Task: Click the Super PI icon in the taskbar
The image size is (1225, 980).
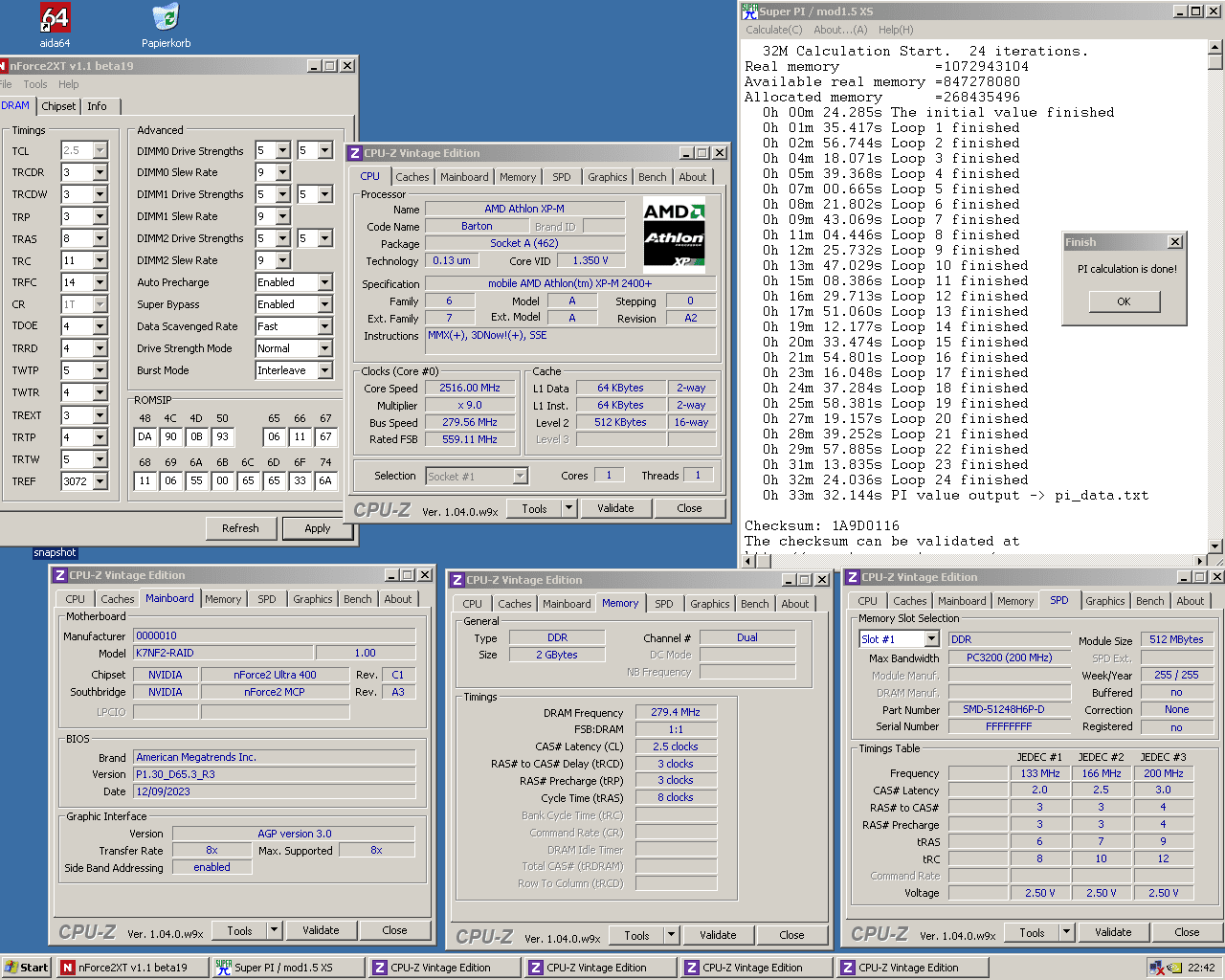Action: pyautogui.click(x=224, y=968)
